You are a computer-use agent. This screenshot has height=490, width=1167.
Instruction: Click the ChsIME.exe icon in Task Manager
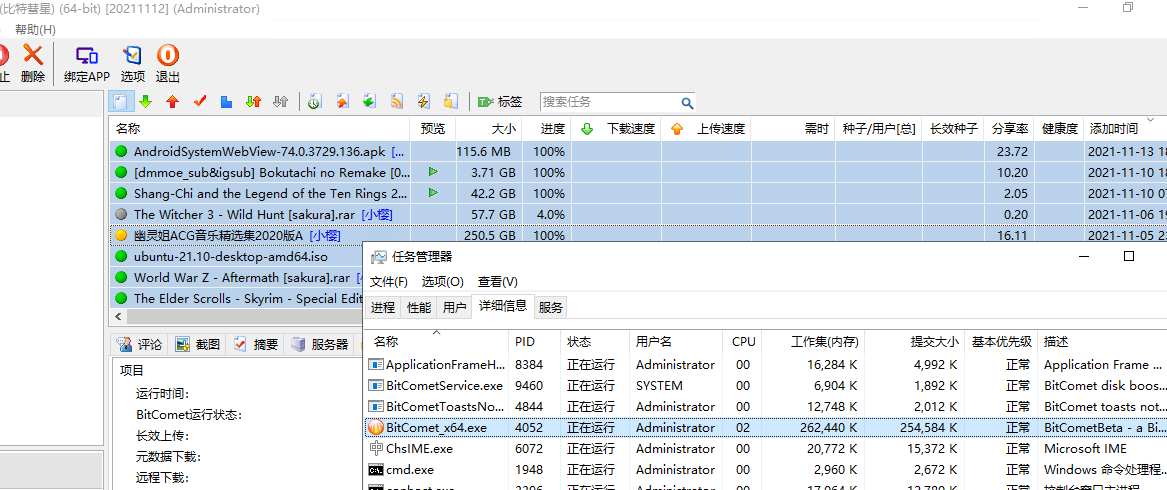point(376,449)
